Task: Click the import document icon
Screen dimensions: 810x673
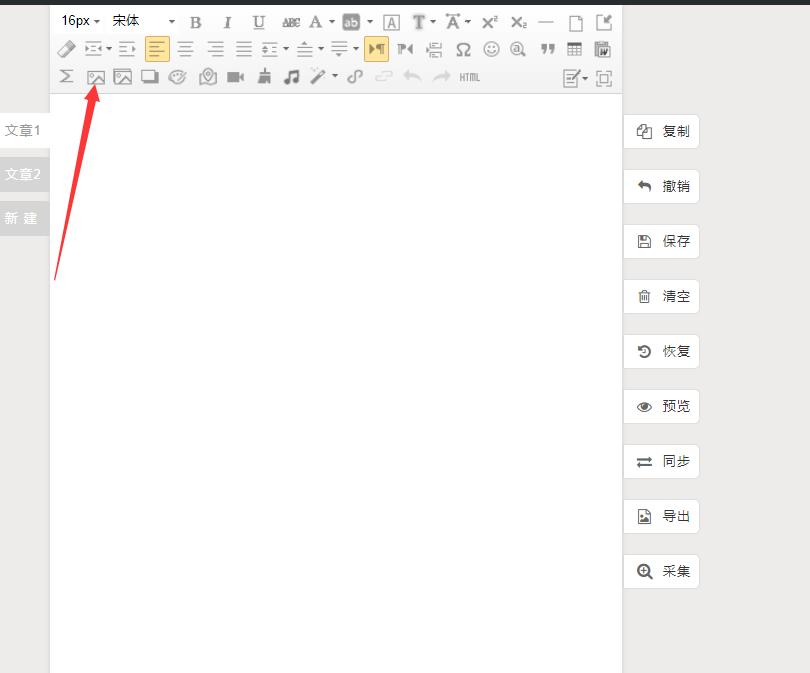Action: 604,22
